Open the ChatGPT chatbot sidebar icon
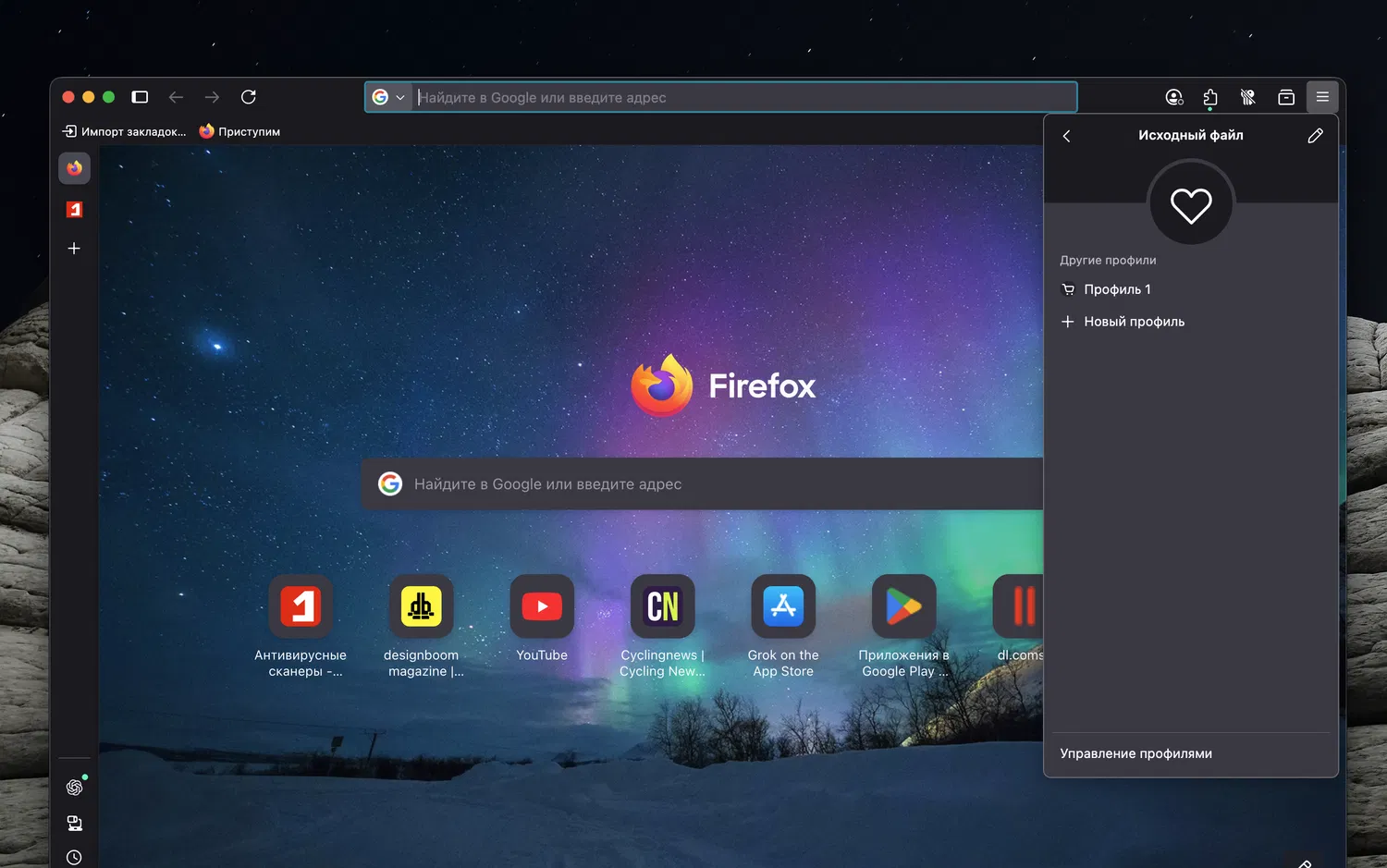 [75, 787]
